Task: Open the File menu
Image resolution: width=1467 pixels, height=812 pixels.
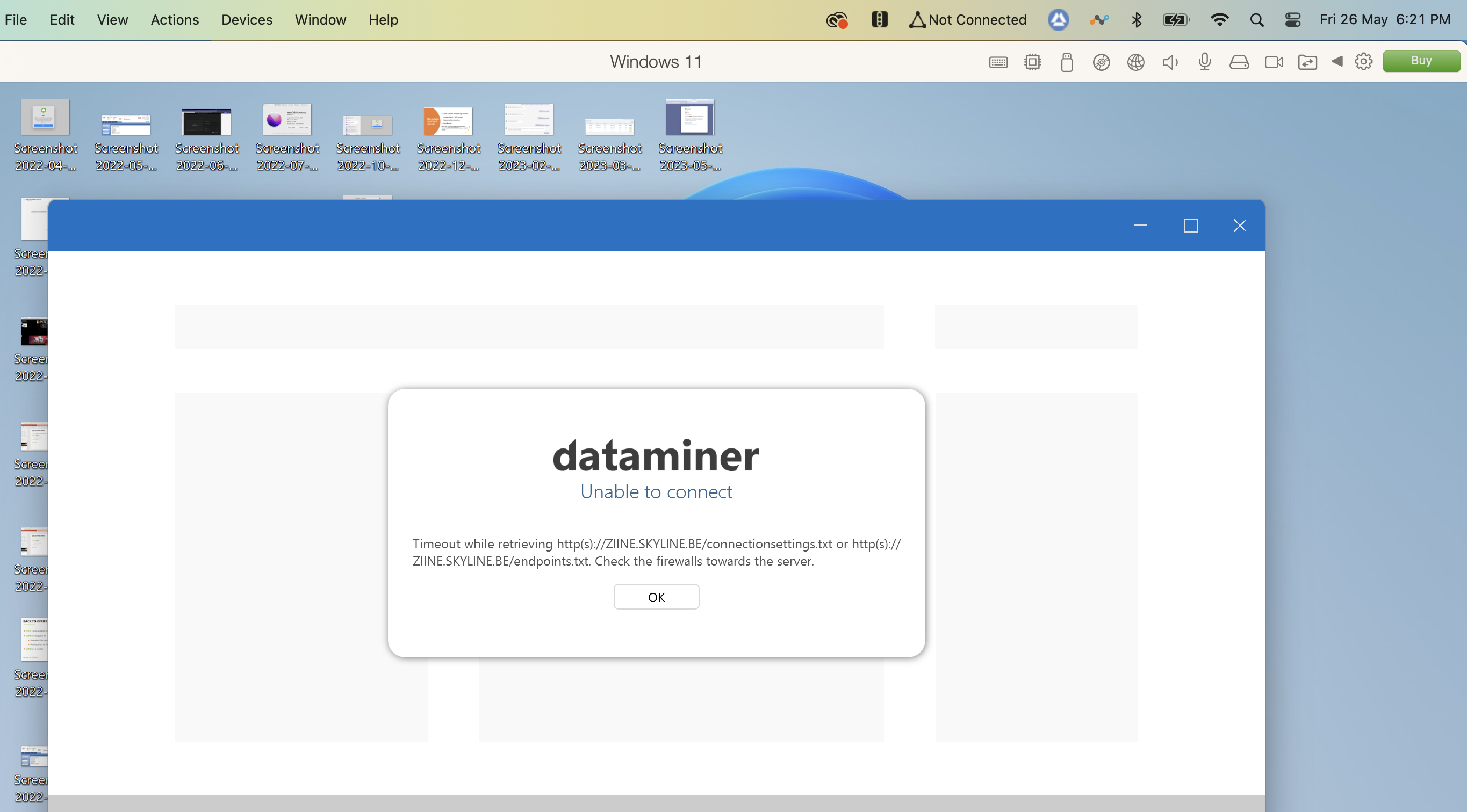Action: tap(16, 20)
